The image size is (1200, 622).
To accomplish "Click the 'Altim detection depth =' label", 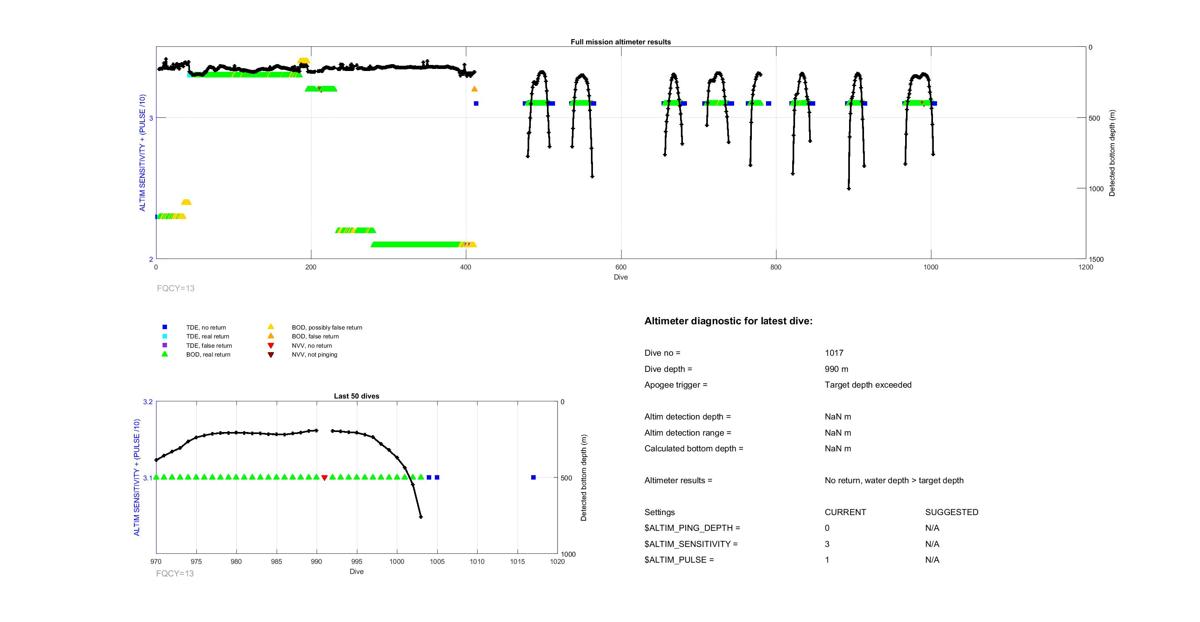I will coord(688,417).
